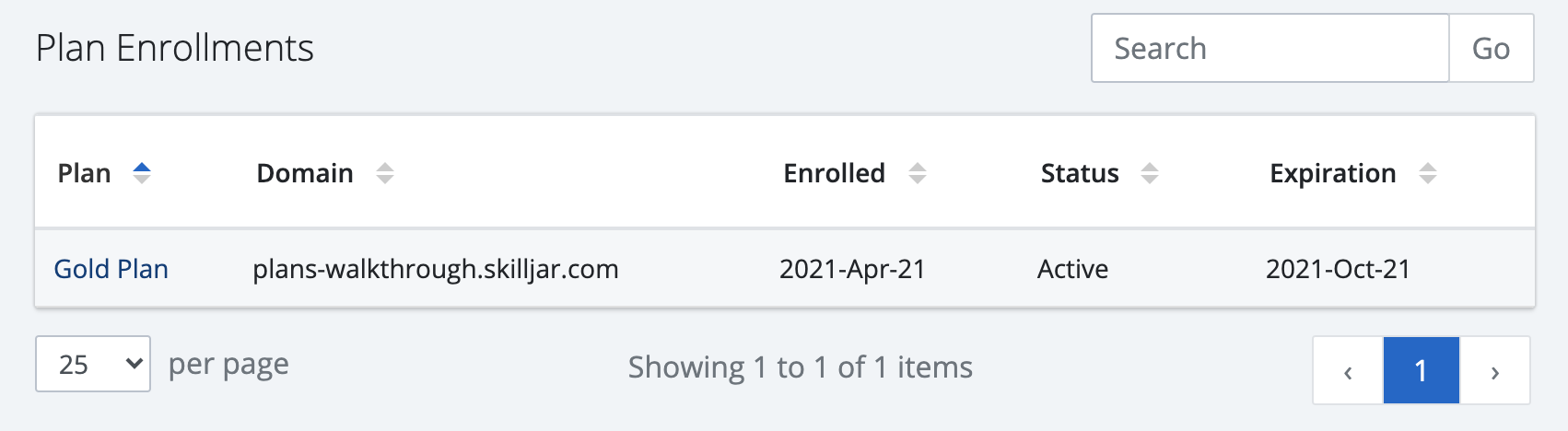Go to next page arrow
Image resolution: width=1568 pixels, height=431 pixels.
tap(1494, 371)
